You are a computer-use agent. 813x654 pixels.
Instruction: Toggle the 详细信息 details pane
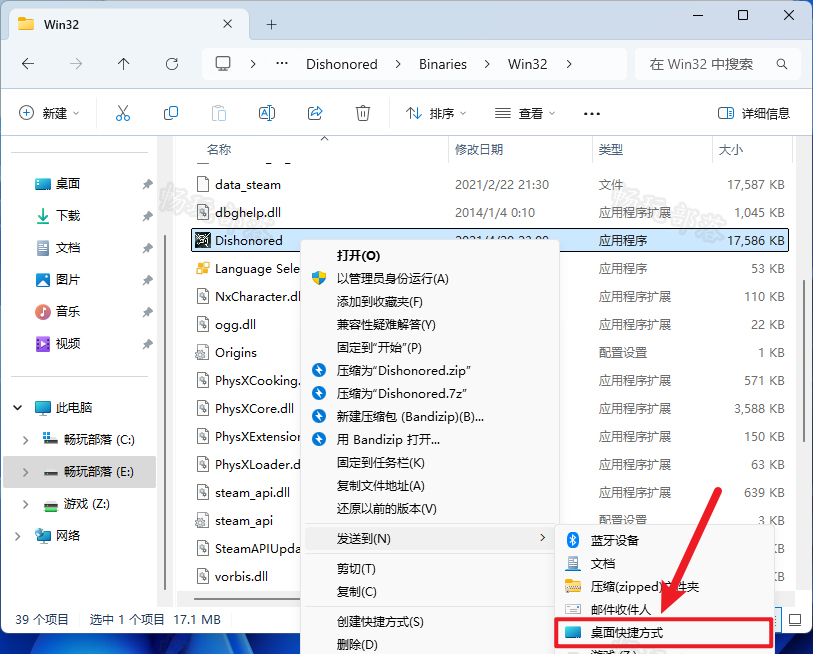coord(753,114)
